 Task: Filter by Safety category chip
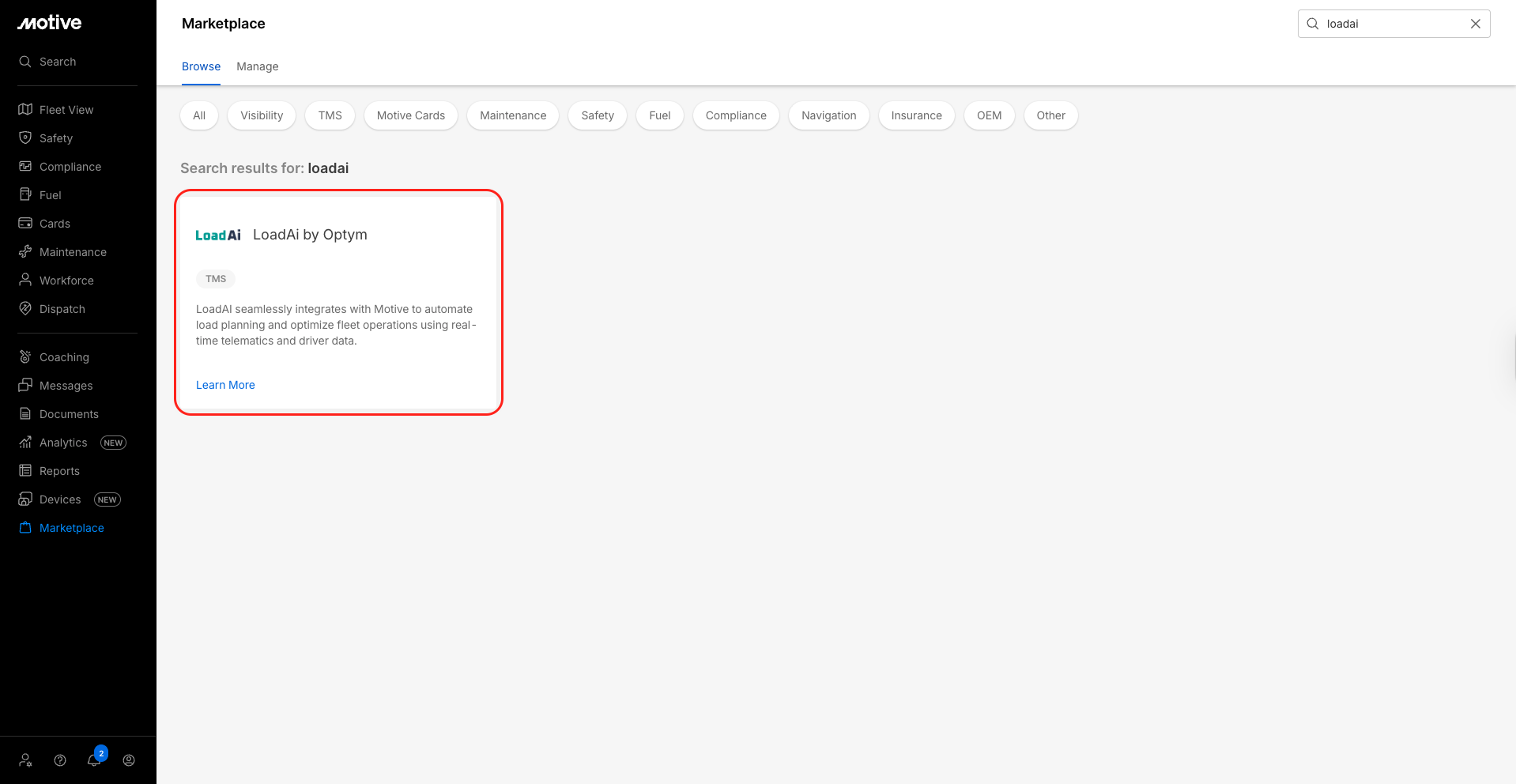click(x=598, y=115)
